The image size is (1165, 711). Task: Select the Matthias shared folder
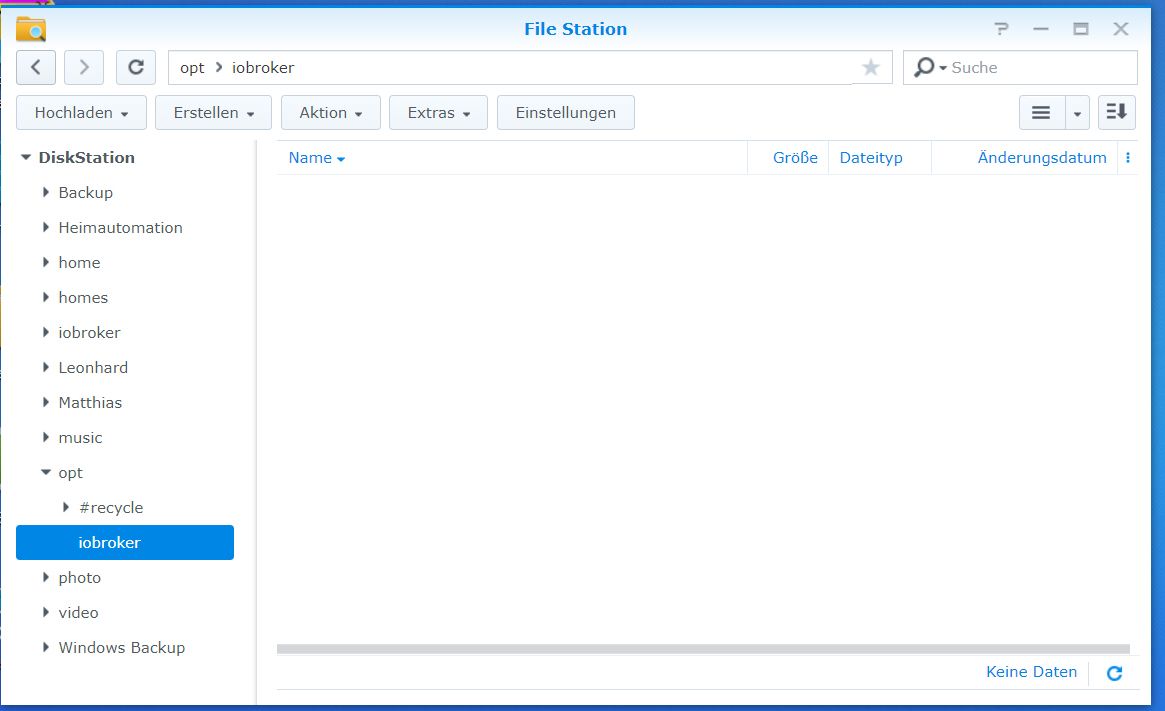pyautogui.click(x=90, y=402)
